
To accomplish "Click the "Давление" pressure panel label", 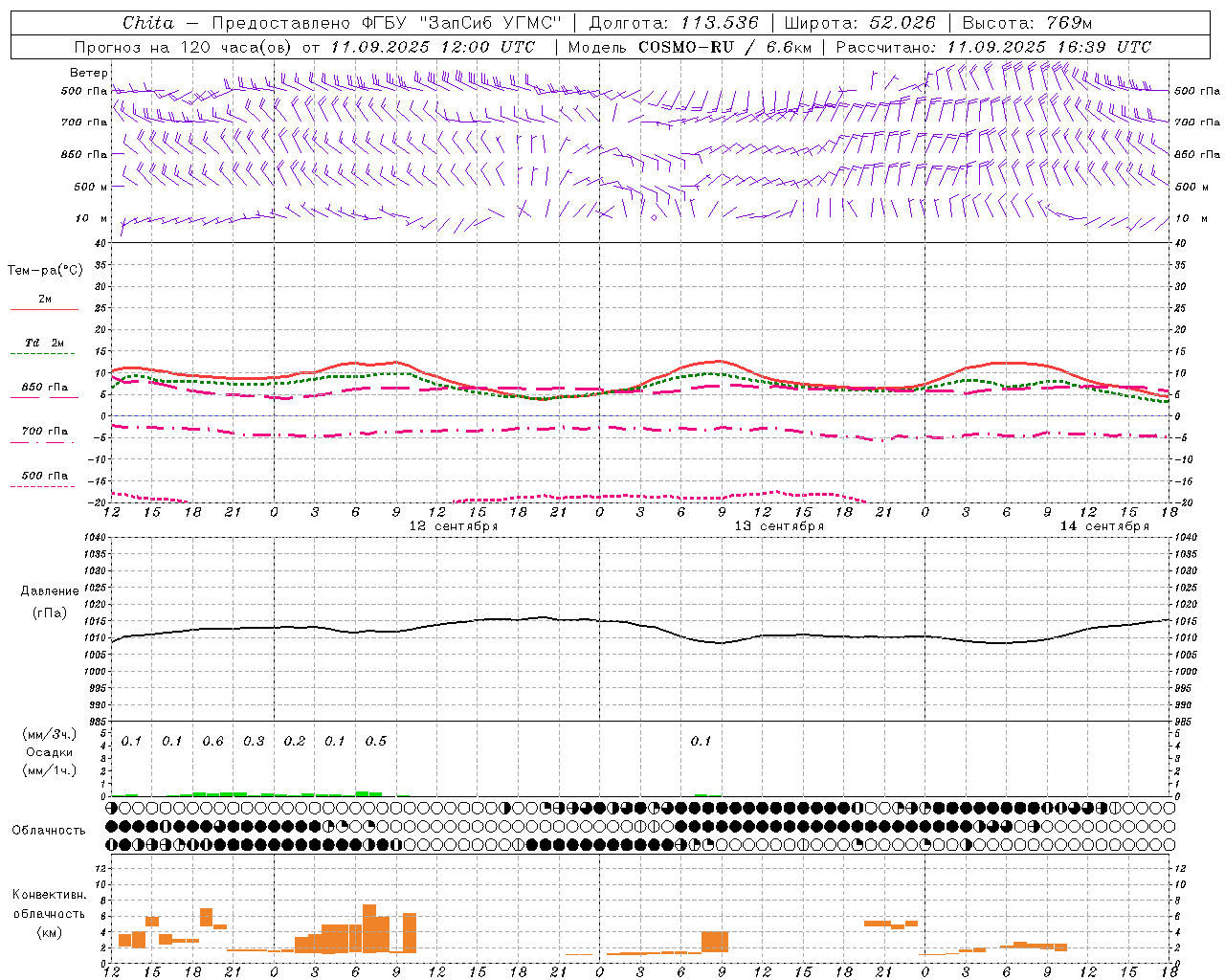I will [x=50, y=591].
